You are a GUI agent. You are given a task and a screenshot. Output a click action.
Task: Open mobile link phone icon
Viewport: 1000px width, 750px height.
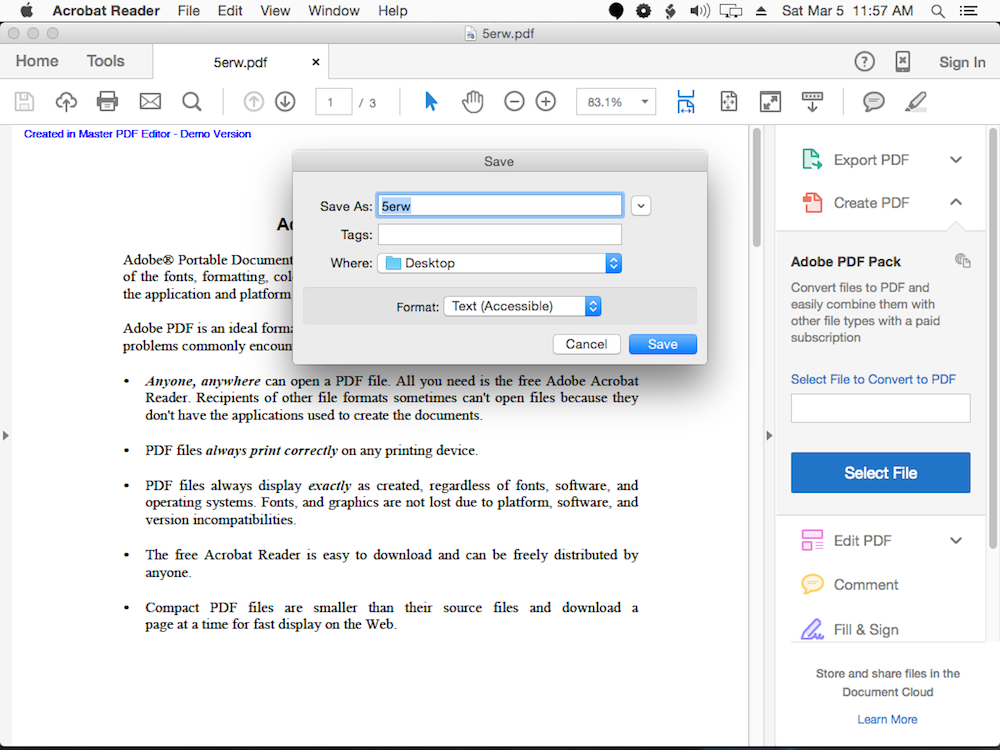902,62
